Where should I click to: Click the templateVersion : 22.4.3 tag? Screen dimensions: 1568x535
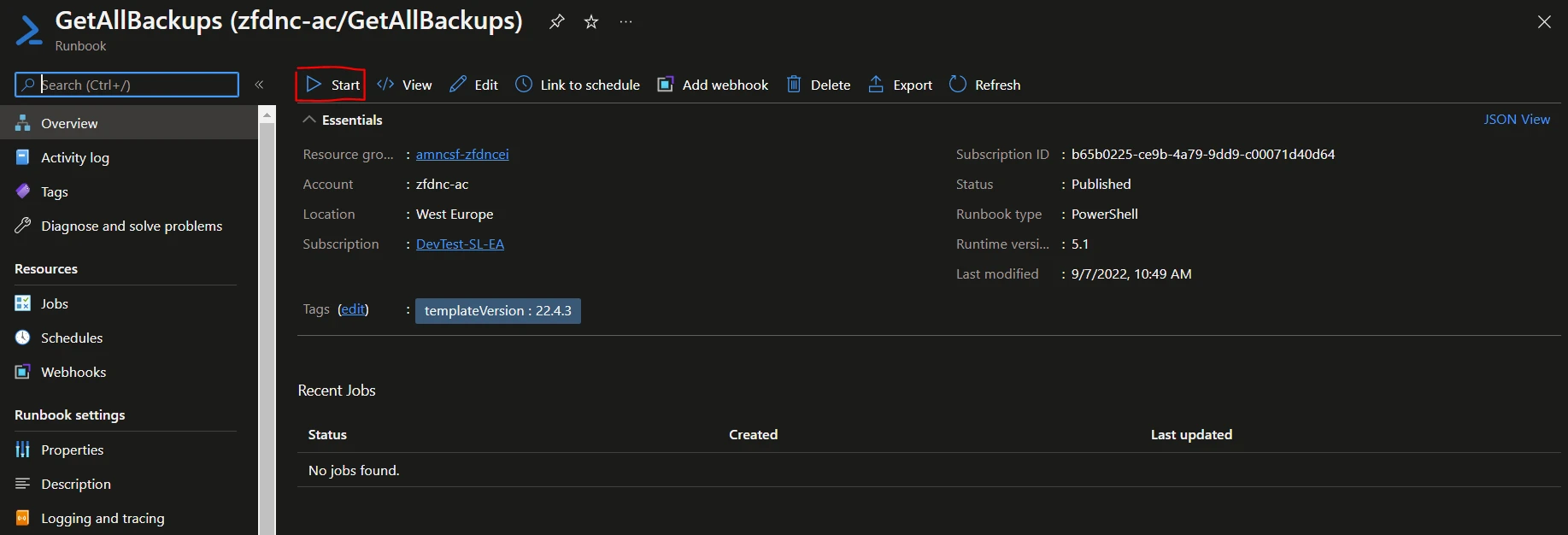coord(498,311)
